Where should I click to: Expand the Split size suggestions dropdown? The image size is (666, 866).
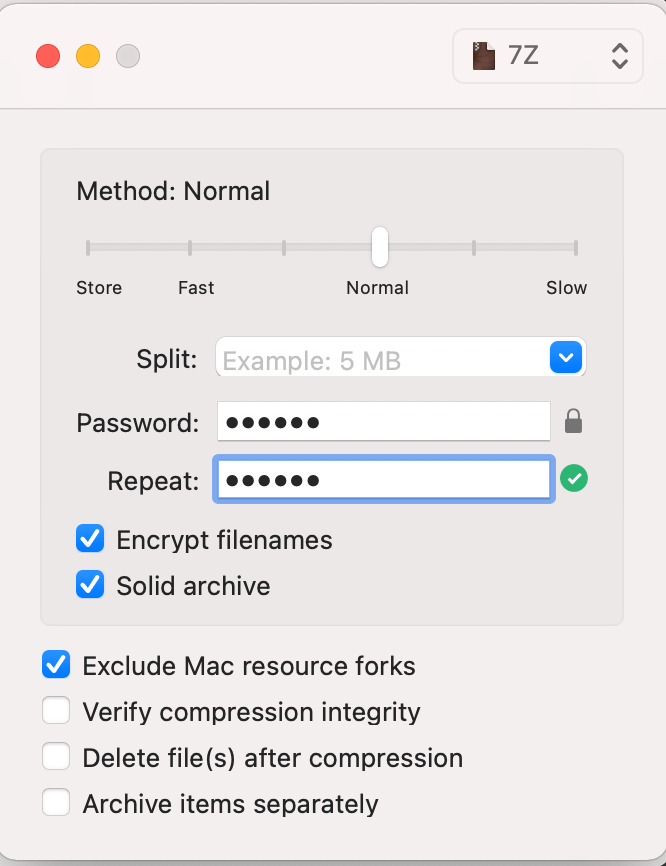pos(566,357)
